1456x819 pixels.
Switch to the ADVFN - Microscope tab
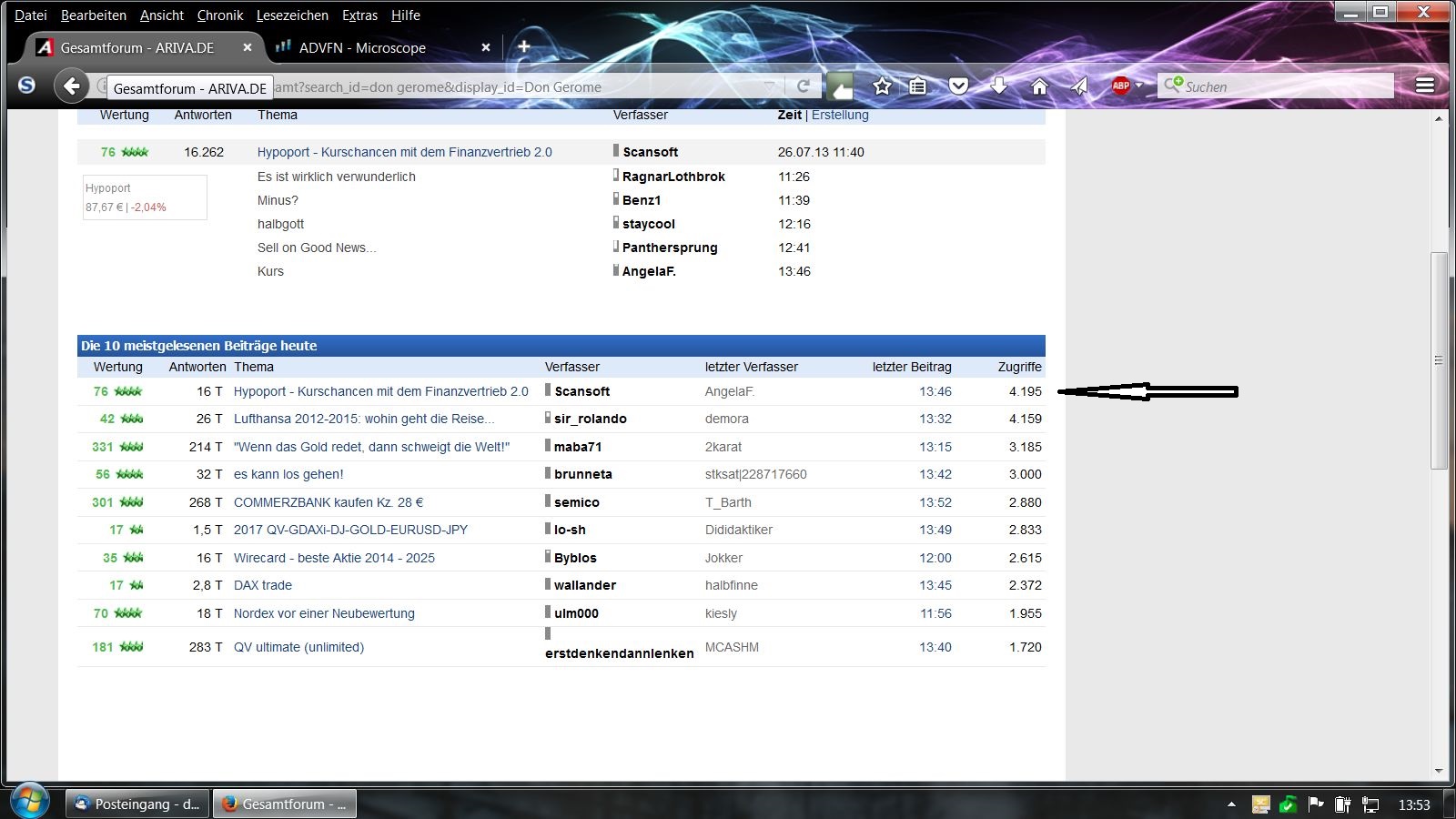383,47
